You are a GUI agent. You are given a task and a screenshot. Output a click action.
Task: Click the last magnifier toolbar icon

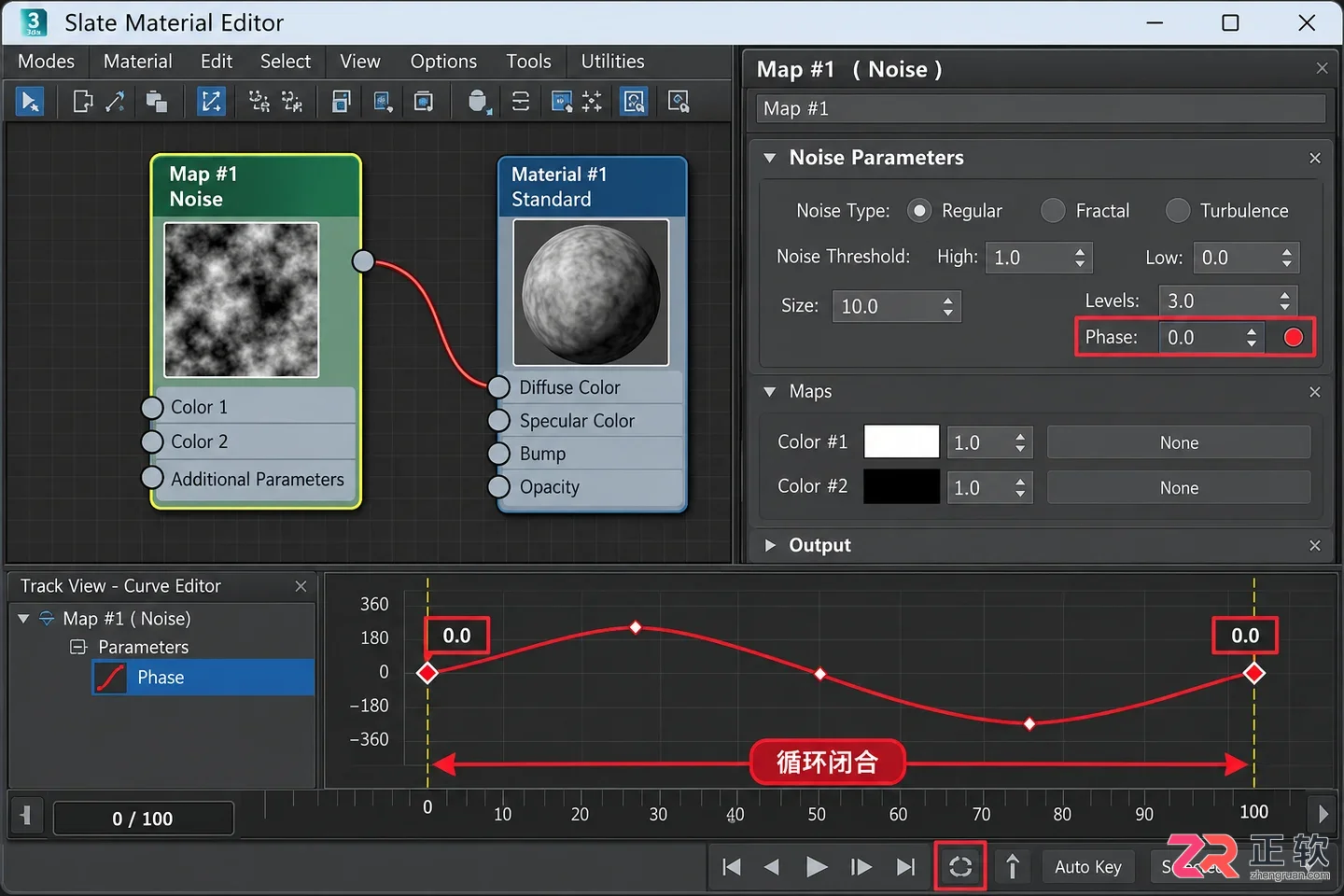679,101
